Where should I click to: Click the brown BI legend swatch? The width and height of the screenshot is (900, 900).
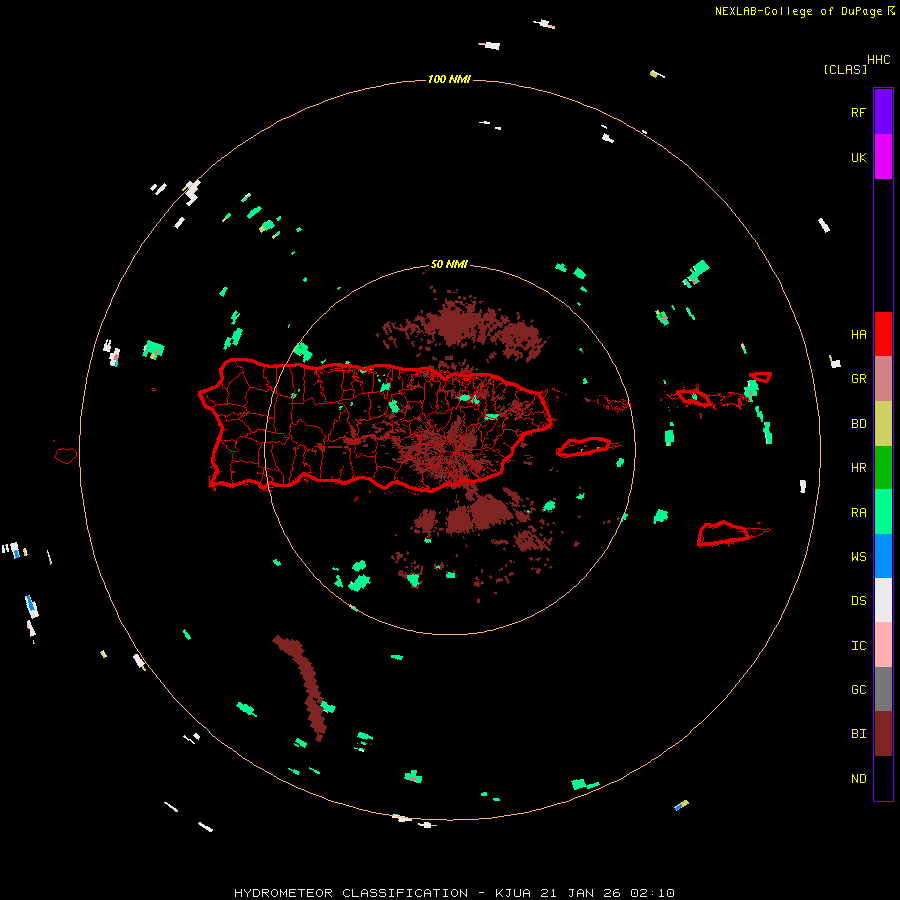pyautogui.click(x=883, y=734)
